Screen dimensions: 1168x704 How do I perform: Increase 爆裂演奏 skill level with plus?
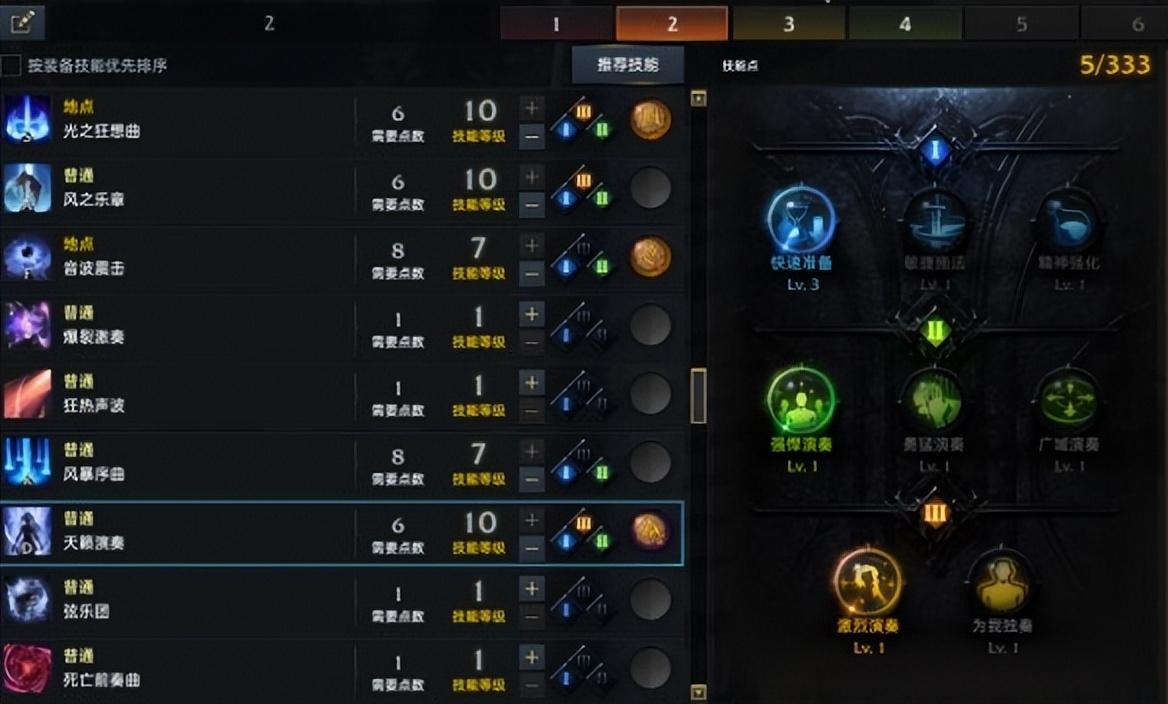click(531, 314)
